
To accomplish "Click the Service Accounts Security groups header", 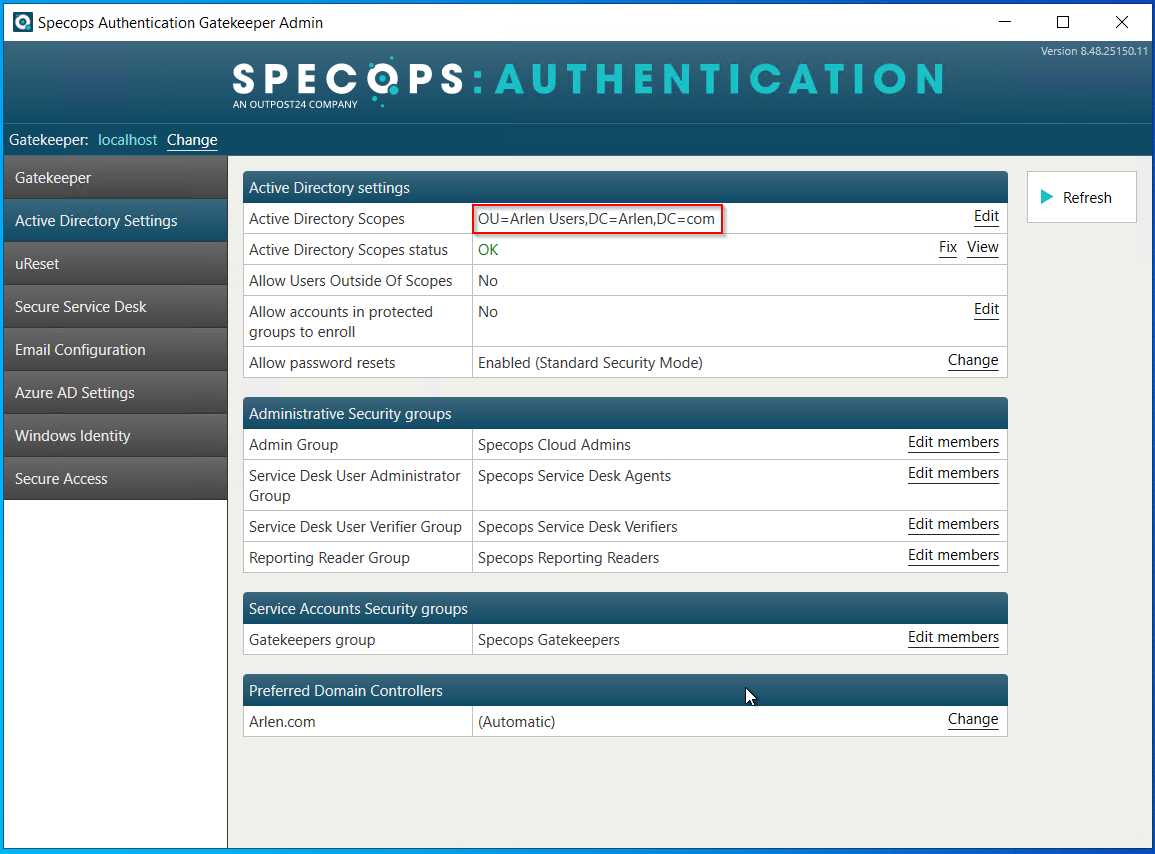I will point(625,609).
